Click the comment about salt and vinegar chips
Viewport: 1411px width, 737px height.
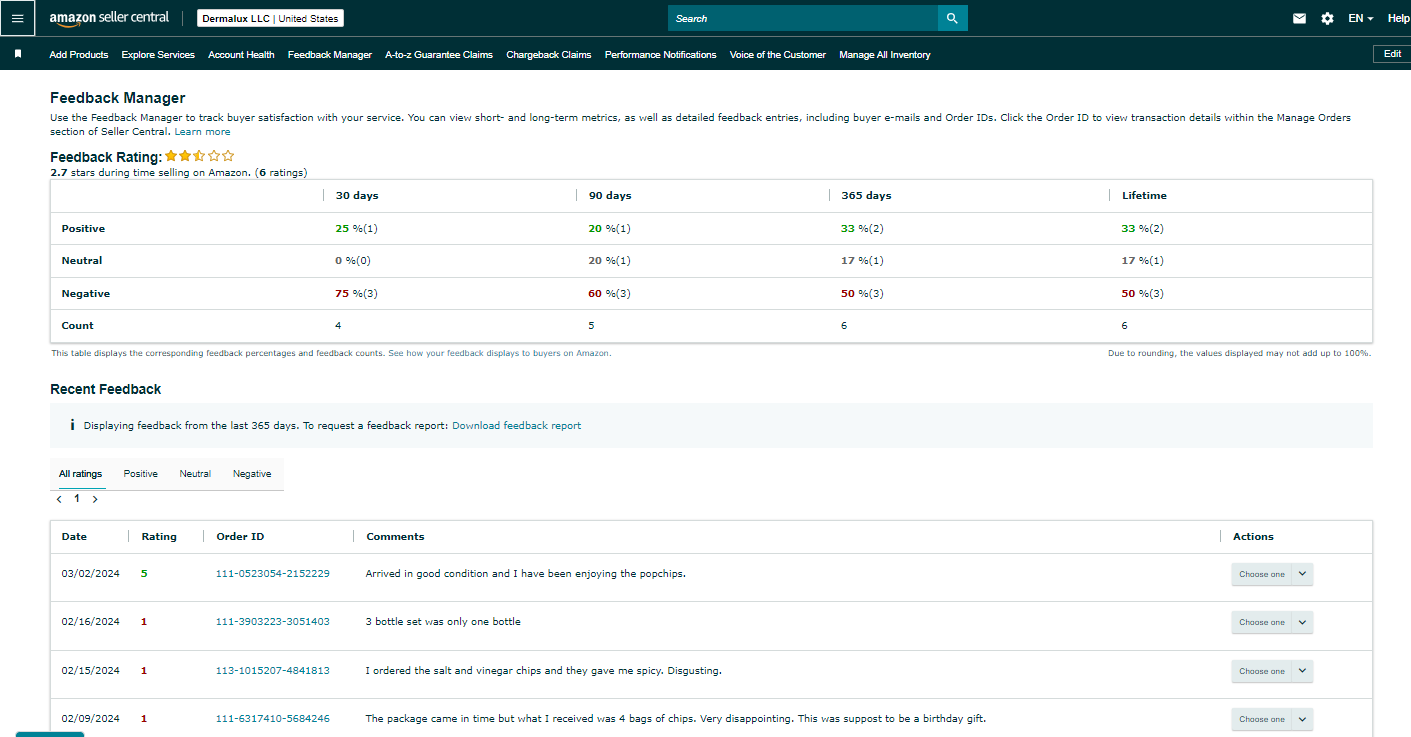click(544, 671)
